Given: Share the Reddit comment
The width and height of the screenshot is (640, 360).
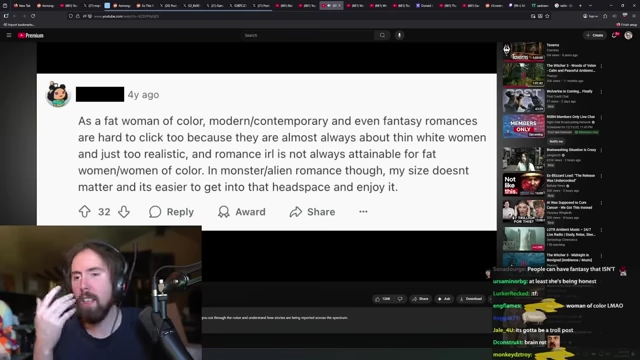Looking at the screenshot, I should [313, 211].
